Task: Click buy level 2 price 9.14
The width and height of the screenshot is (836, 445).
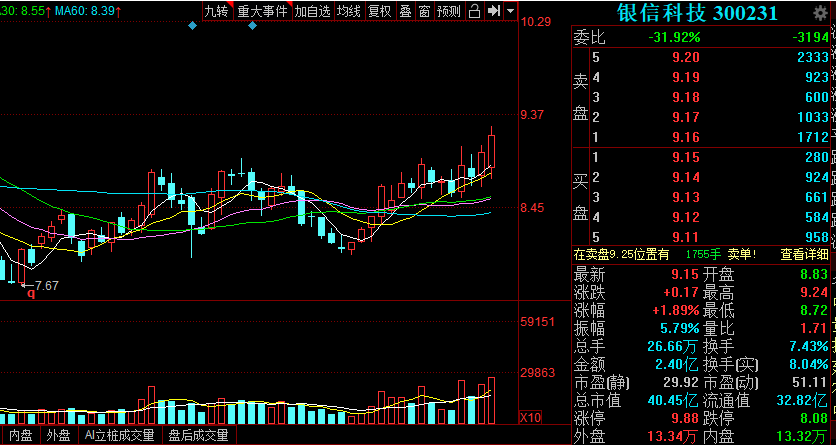Action: point(686,177)
